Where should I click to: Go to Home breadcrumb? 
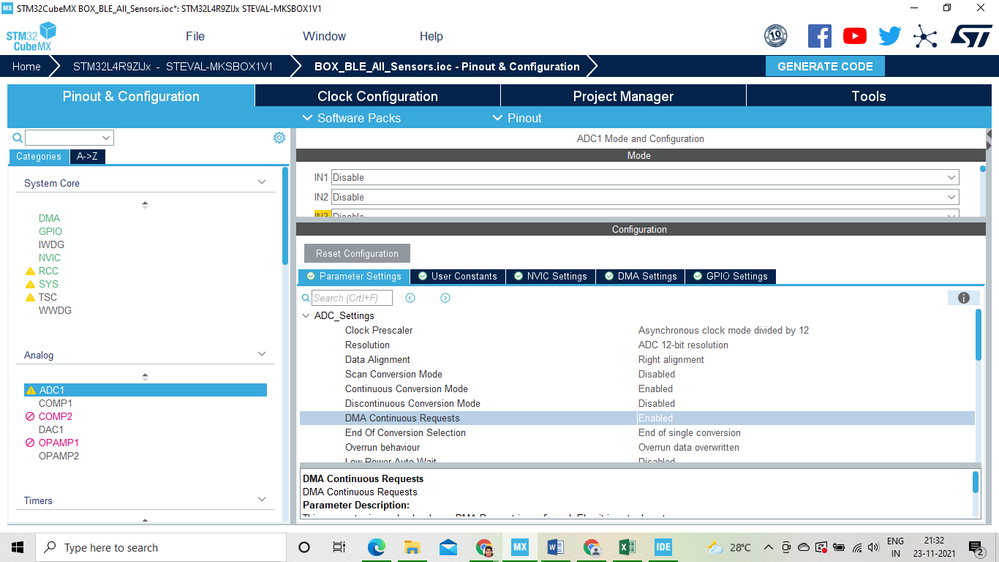[26, 66]
